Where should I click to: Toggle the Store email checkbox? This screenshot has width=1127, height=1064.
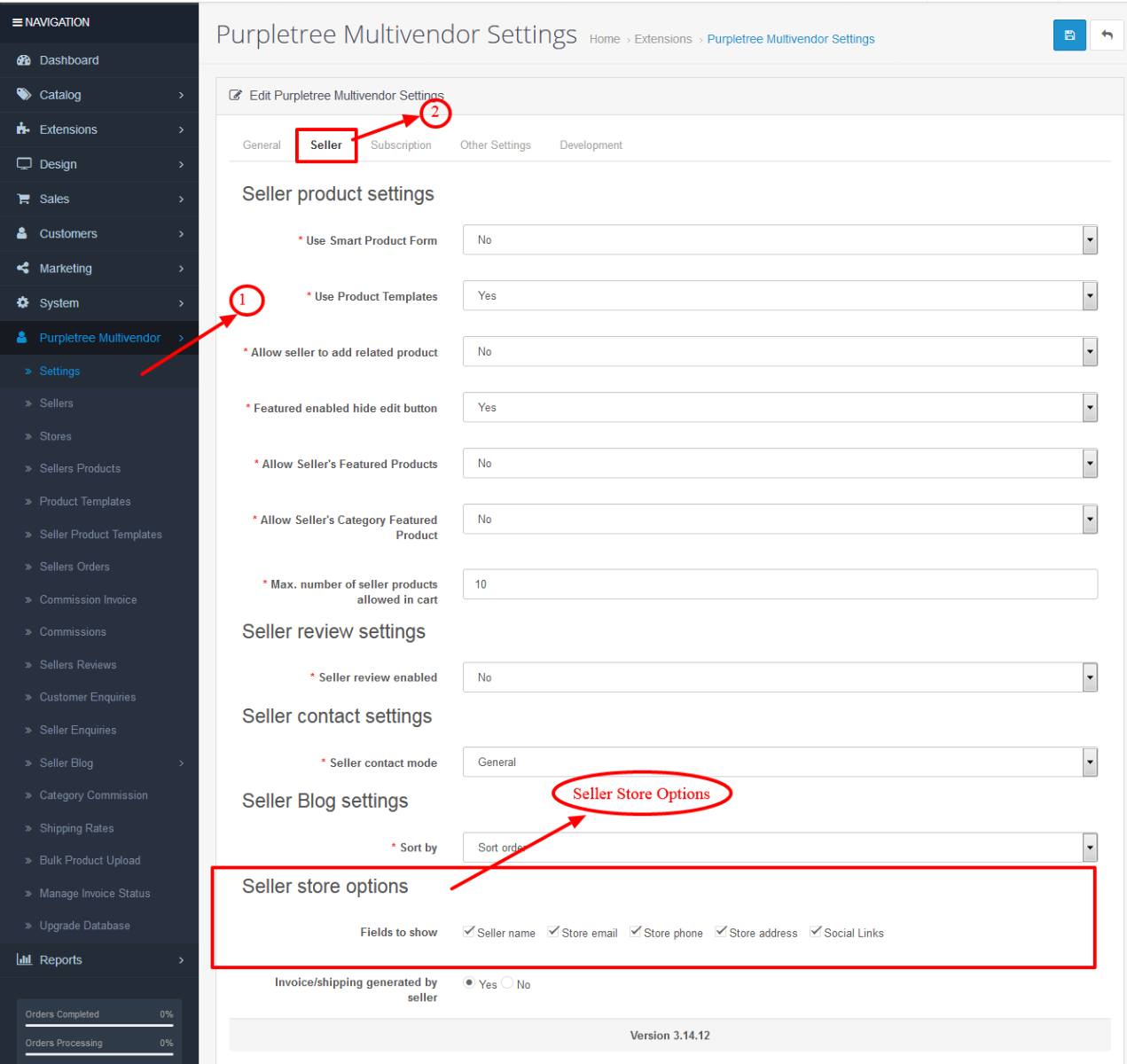pos(553,931)
